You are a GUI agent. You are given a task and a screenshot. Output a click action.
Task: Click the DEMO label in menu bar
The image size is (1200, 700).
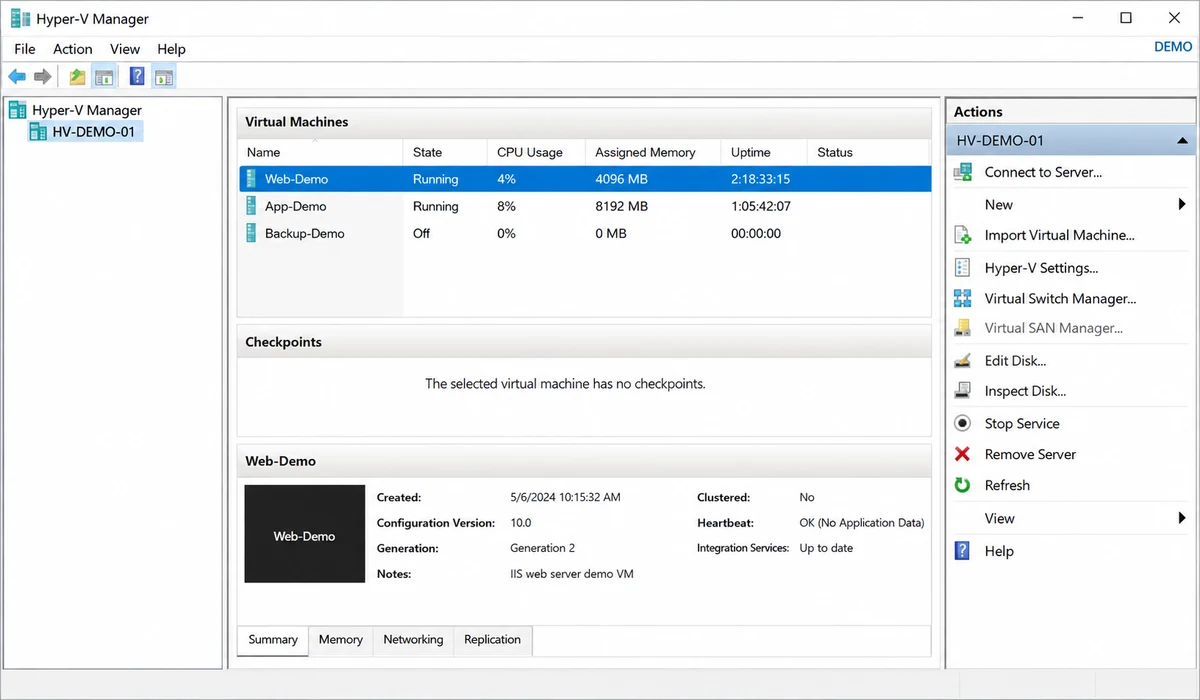pyautogui.click(x=1173, y=47)
